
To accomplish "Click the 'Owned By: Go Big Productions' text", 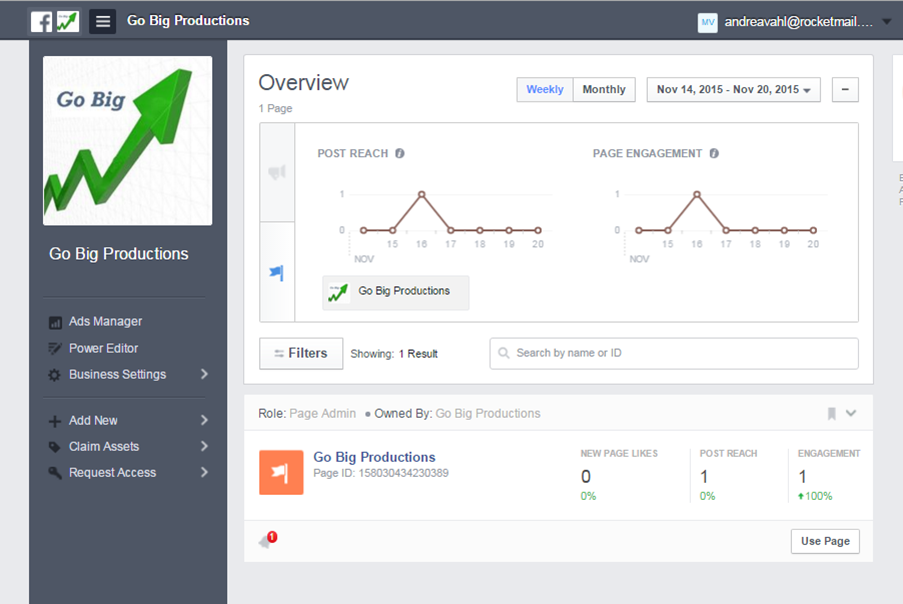I will coord(457,413).
